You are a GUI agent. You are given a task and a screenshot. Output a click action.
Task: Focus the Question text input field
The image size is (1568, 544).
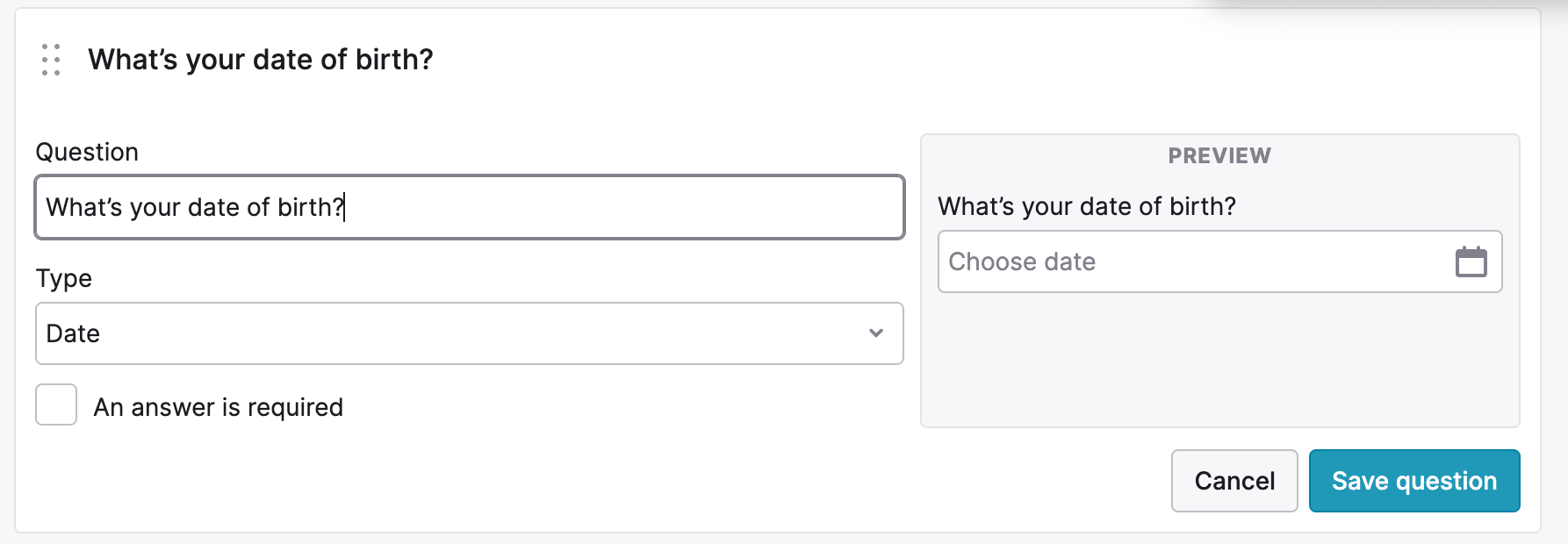[x=470, y=207]
